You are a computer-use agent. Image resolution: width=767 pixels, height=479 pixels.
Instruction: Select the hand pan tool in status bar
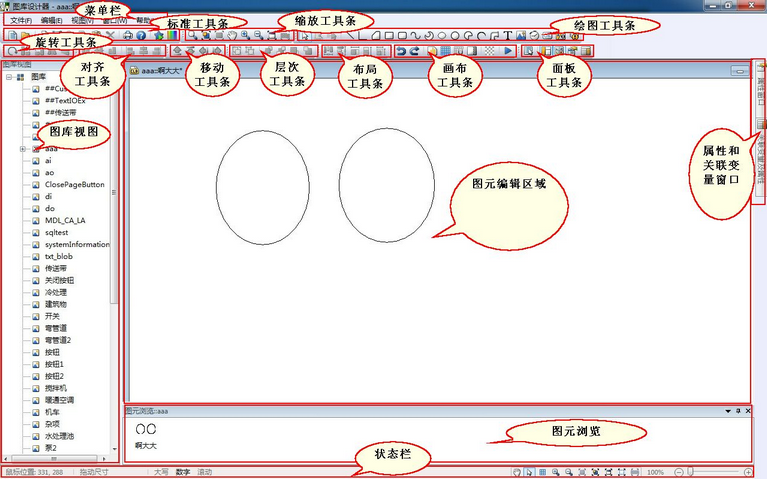point(516,472)
